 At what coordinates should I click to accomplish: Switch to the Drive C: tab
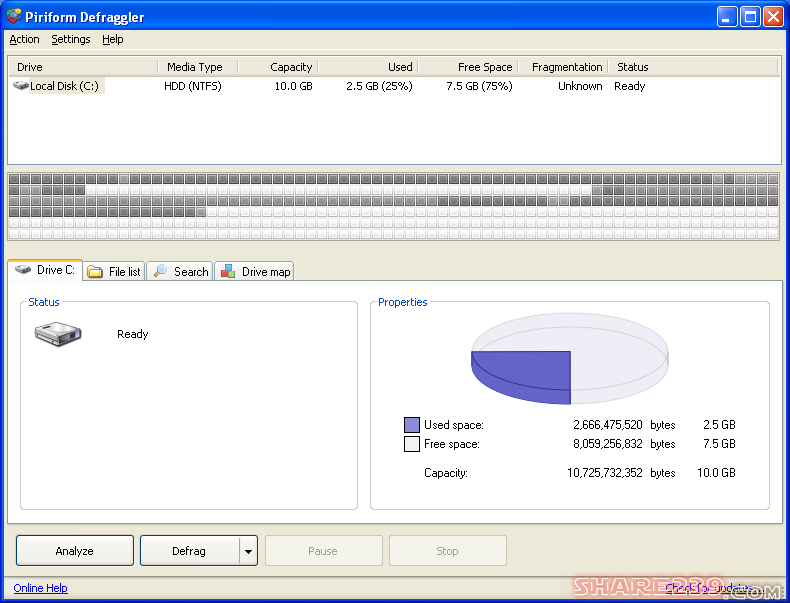[45, 270]
